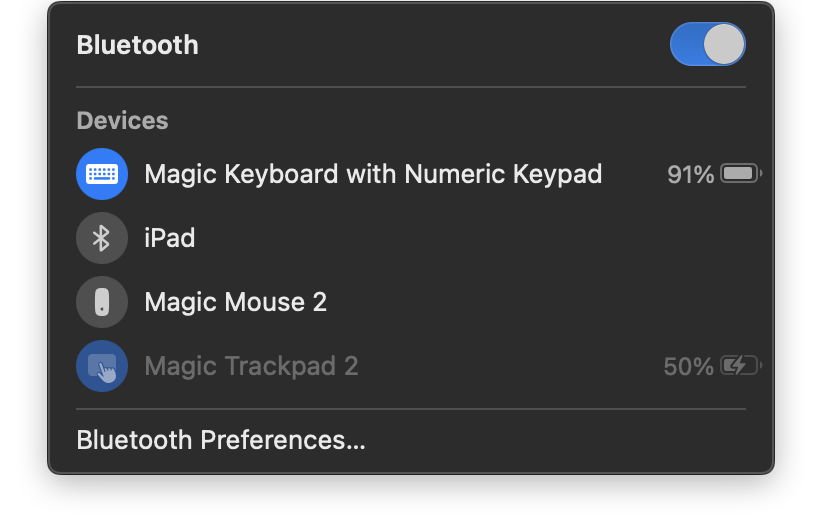
Task: Choose the Magic Trackpad 2 entry
Action: (x=251, y=366)
